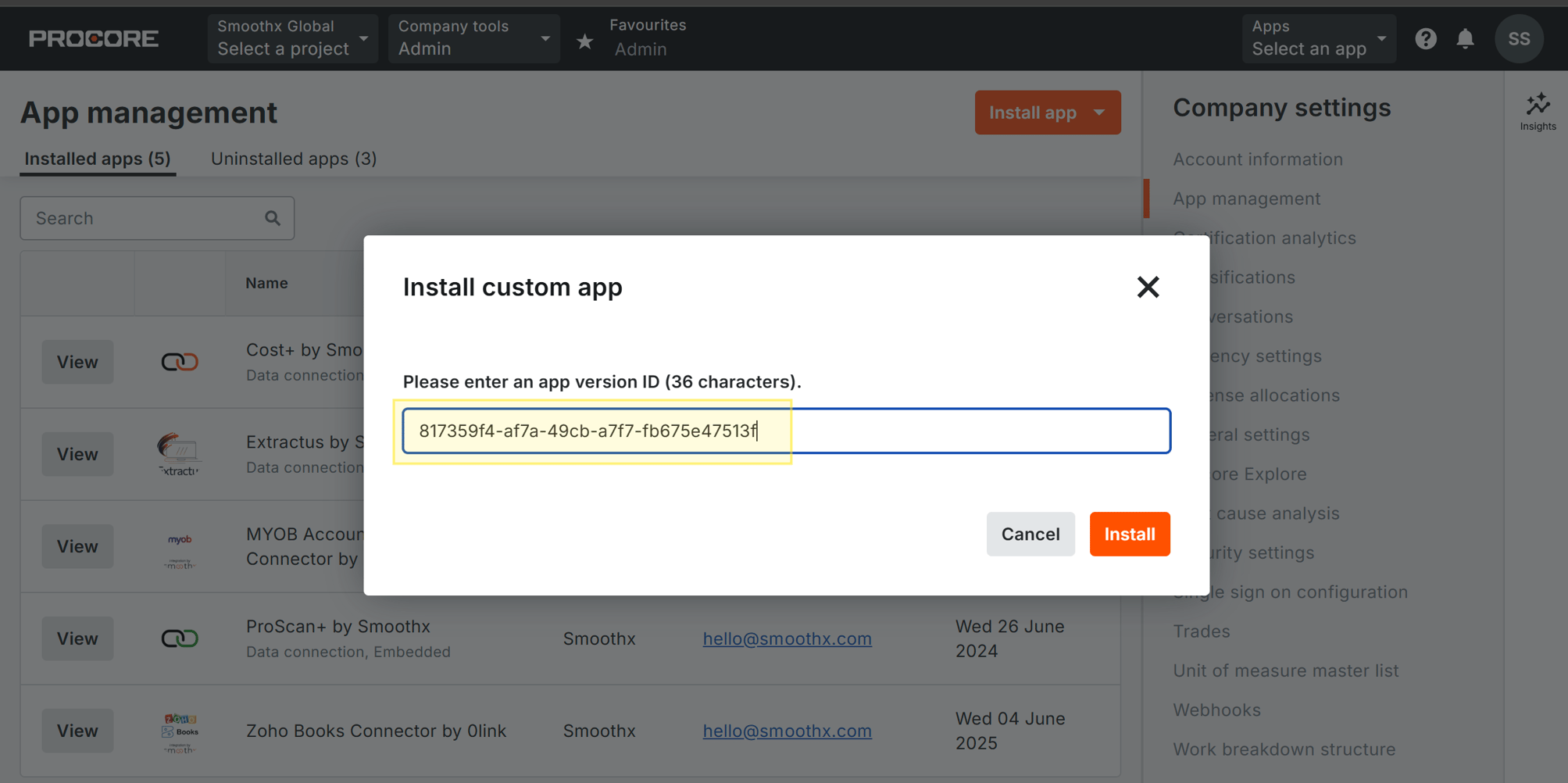Open Account information settings

tap(1258, 159)
